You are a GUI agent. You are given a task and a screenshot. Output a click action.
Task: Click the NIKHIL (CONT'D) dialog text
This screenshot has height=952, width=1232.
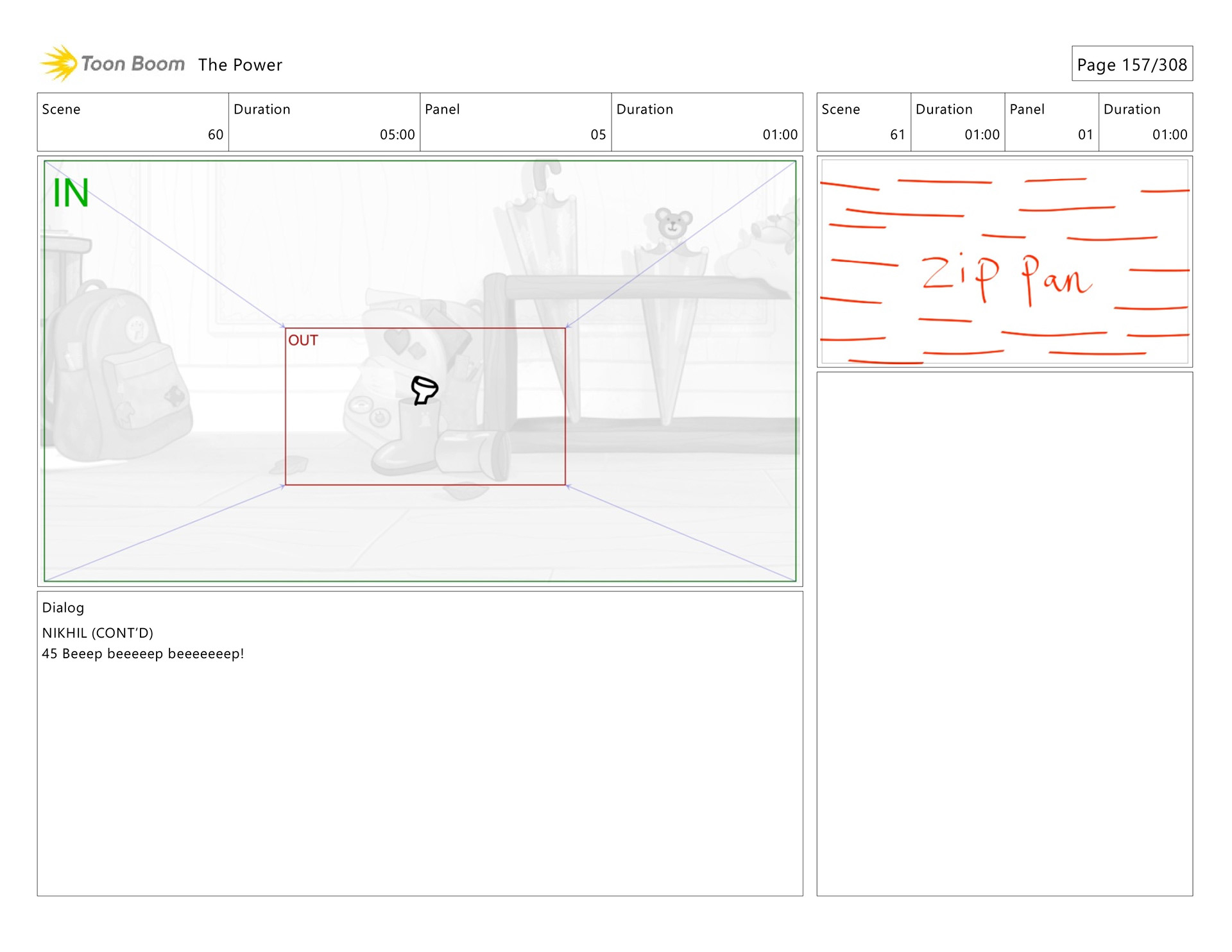pyautogui.click(x=98, y=633)
